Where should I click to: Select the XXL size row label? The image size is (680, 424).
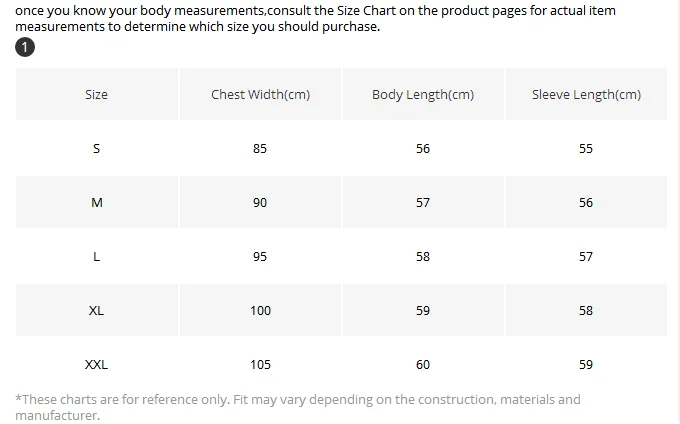(x=97, y=364)
